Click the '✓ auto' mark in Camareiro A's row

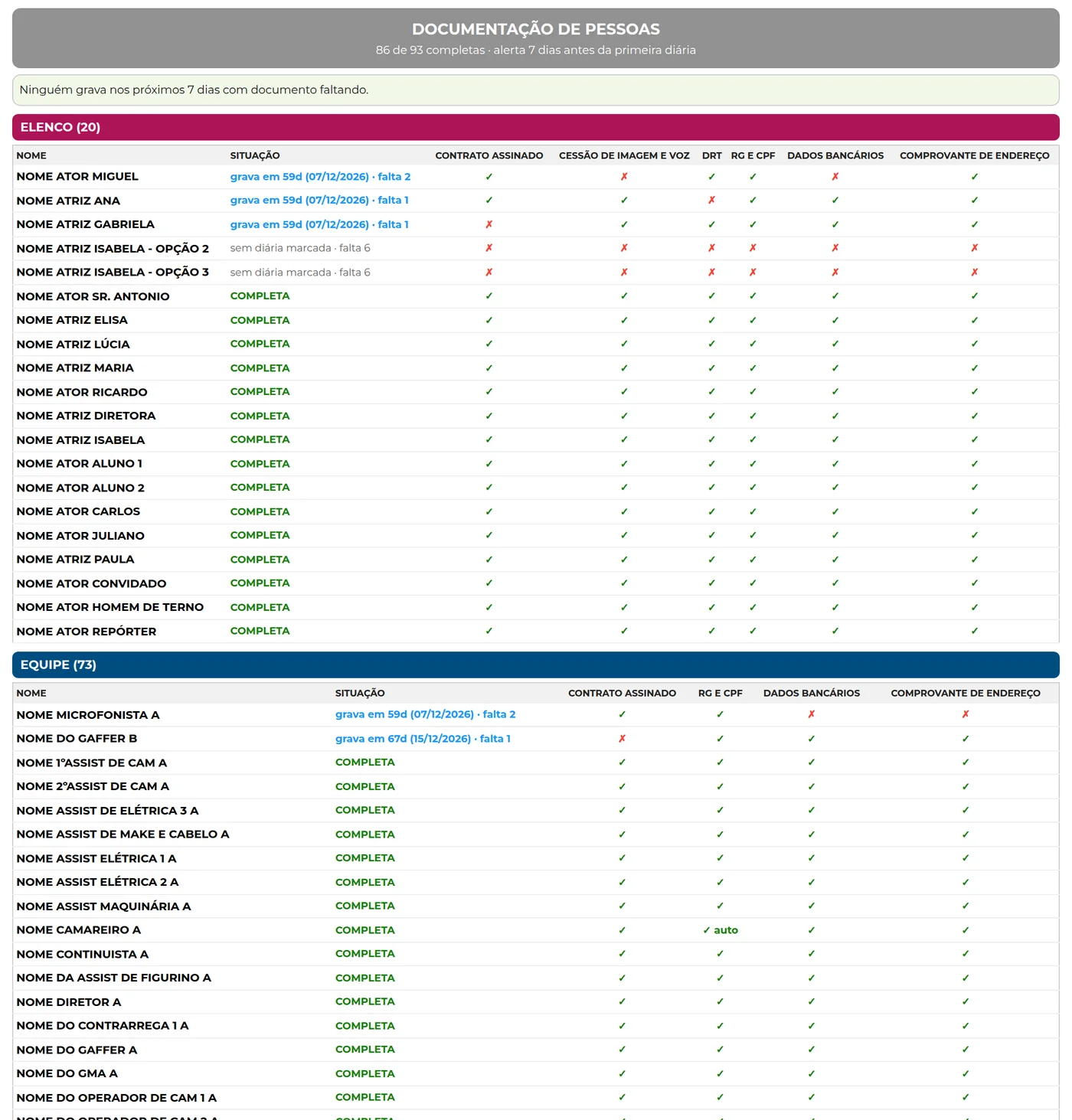[721, 930]
